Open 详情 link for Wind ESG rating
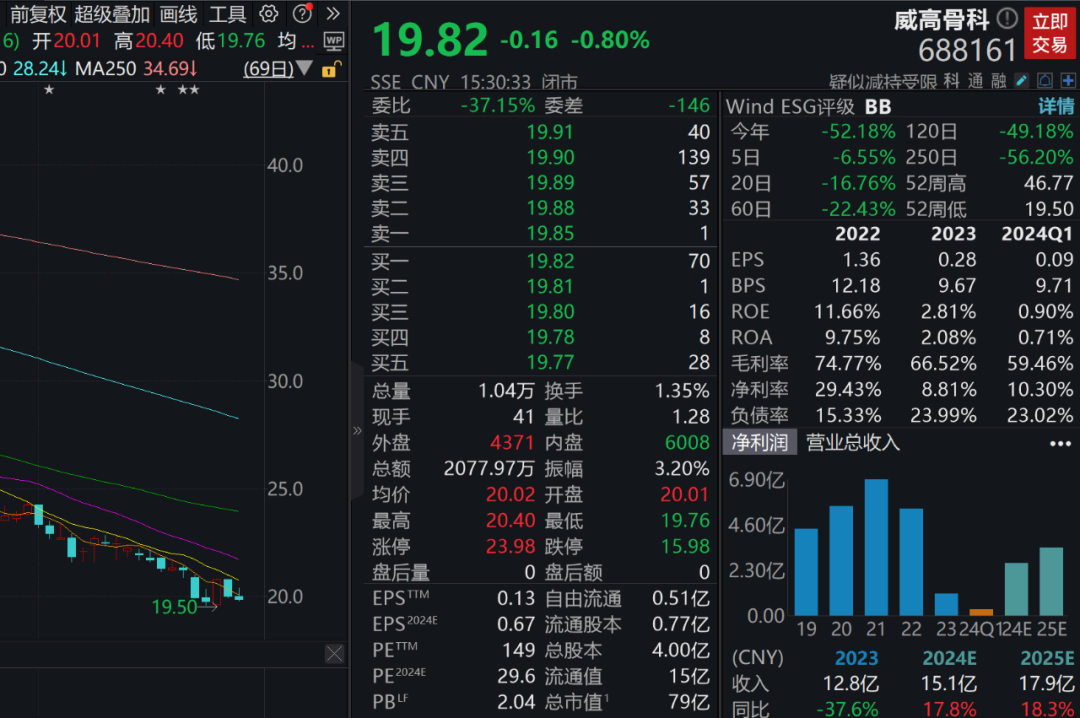The height and width of the screenshot is (718, 1080). (1055, 106)
